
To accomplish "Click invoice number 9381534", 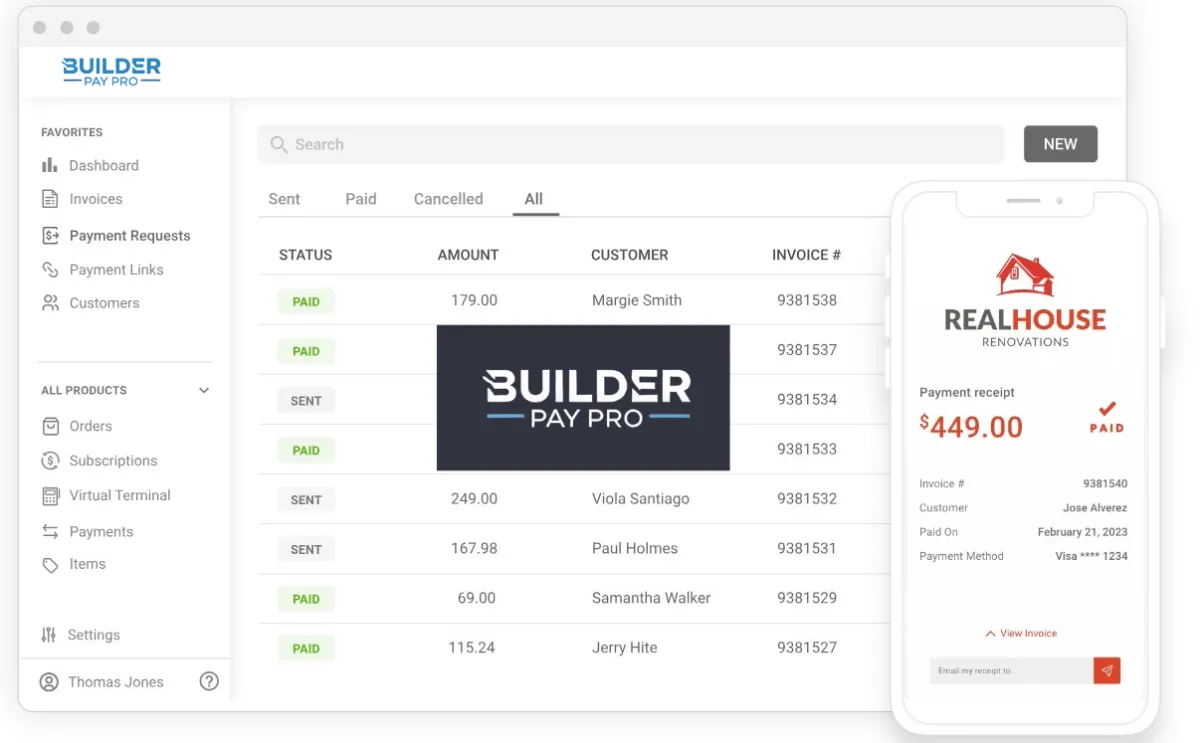I will click(807, 399).
